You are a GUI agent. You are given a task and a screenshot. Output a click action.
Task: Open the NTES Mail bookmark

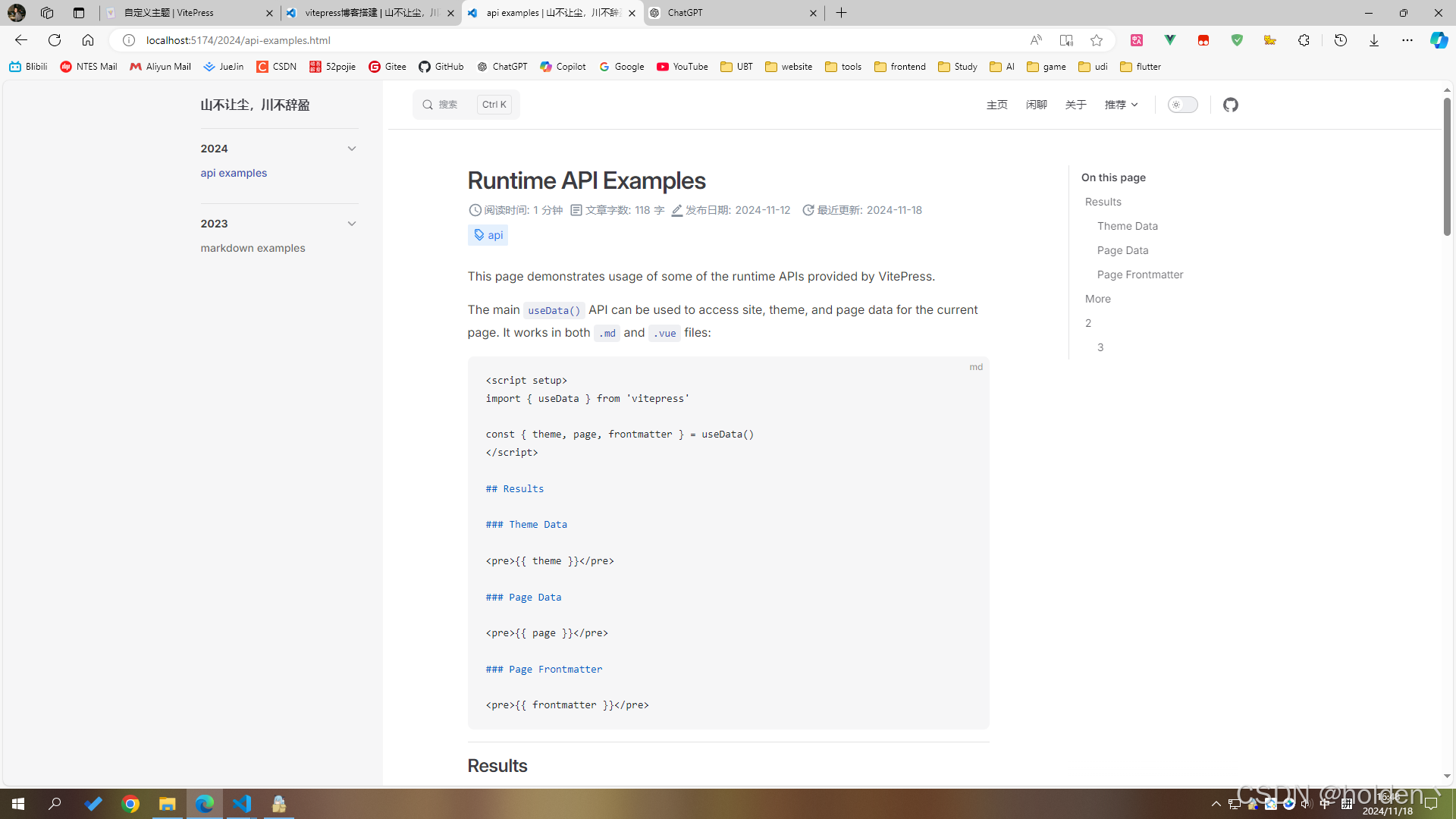point(89,67)
